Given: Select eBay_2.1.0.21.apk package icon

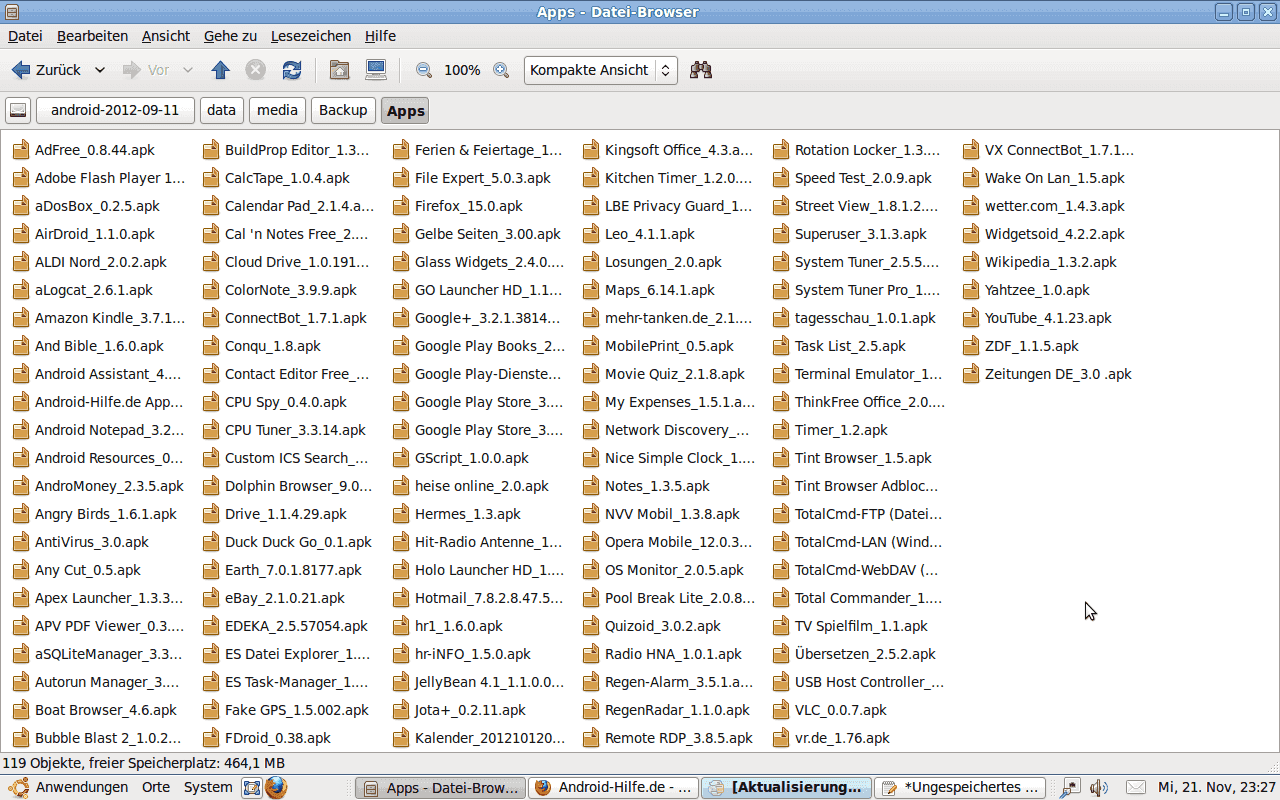Looking at the screenshot, I should click(x=211, y=598).
